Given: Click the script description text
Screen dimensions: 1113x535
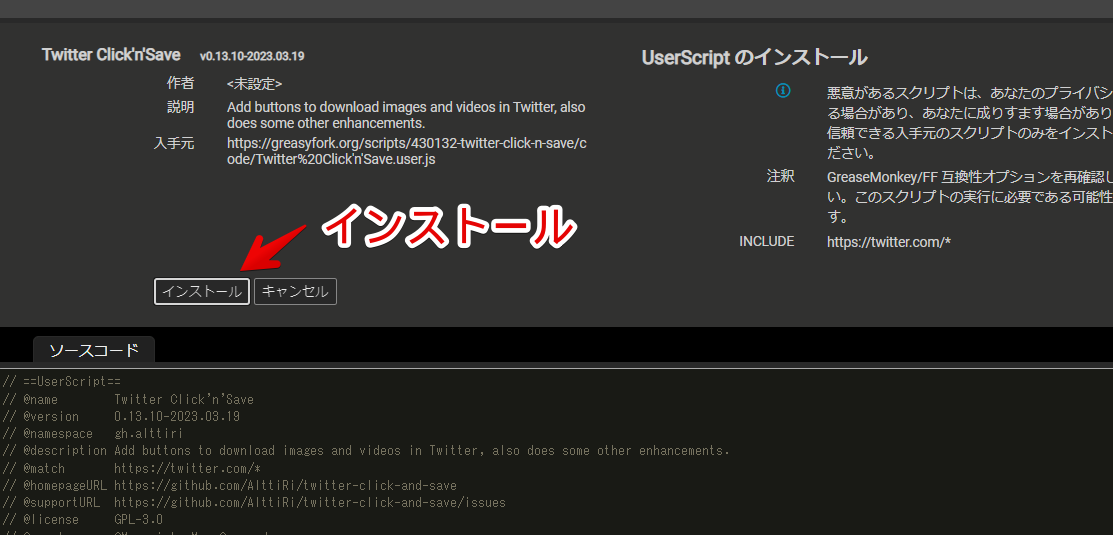Looking at the screenshot, I should click(x=406, y=115).
